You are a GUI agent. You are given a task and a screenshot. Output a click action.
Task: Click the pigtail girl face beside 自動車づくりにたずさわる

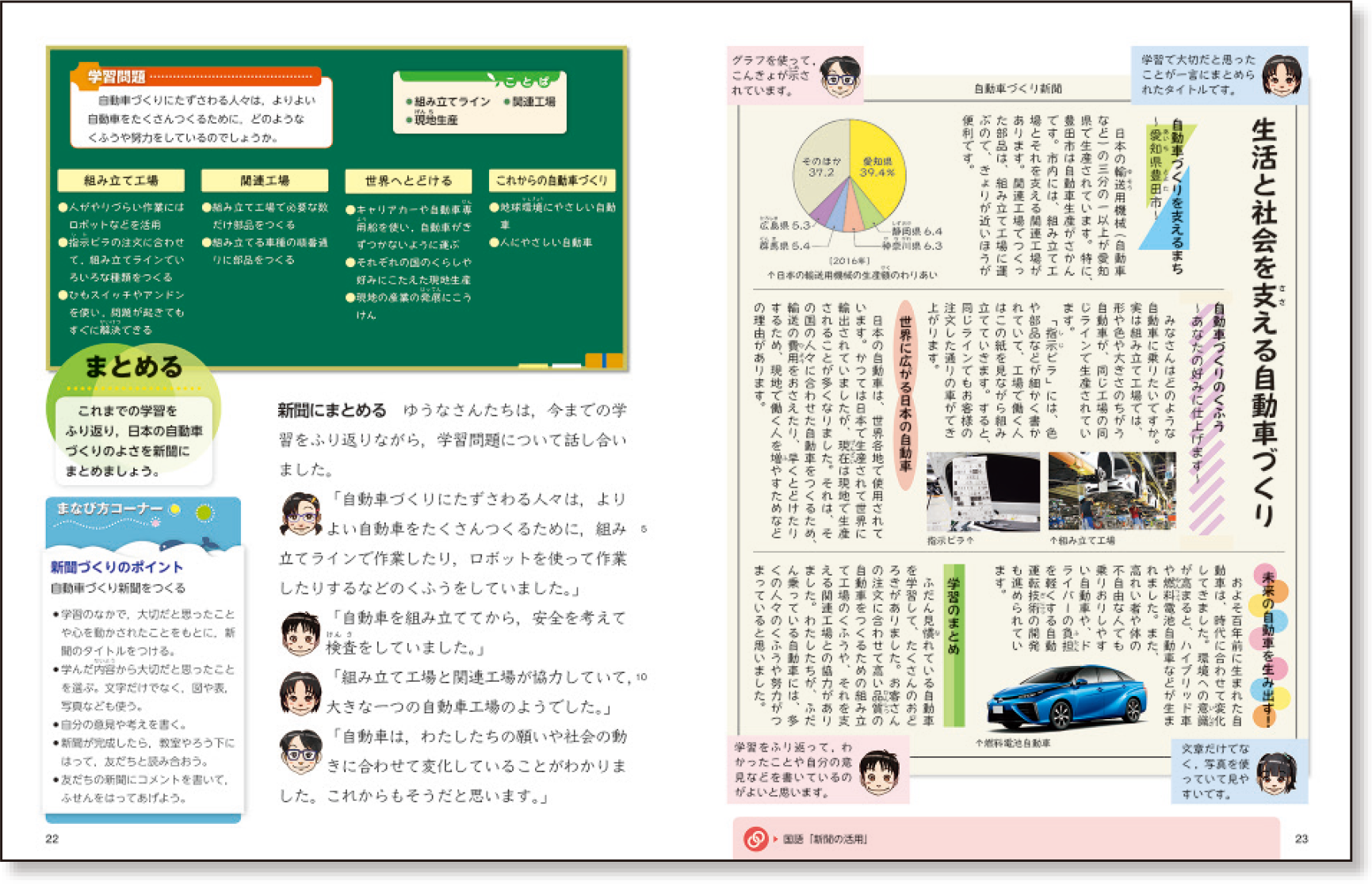pyautogui.click(x=300, y=514)
